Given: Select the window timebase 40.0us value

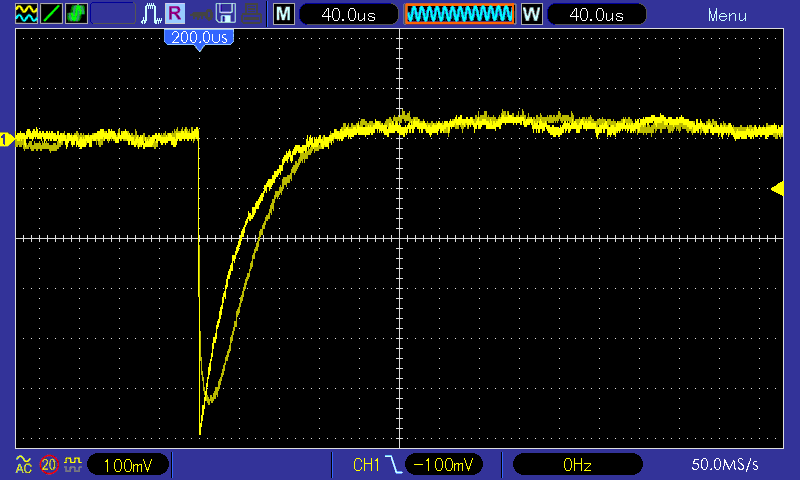Looking at the screenshot, I should point(596,14).
